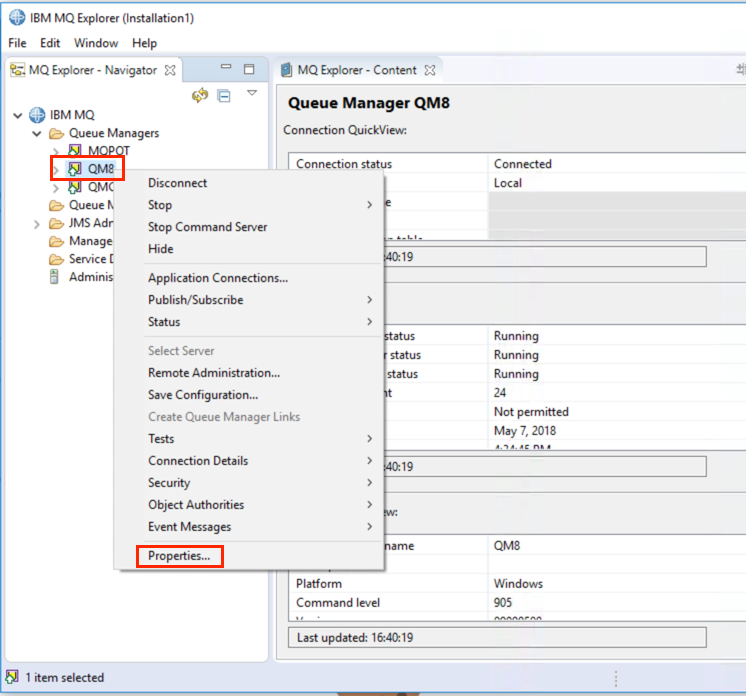The height and width of the screenshot is (696, 746).
Task: Close the MQ Explorer - Navigator tab
Action: (x=170, y=70)
